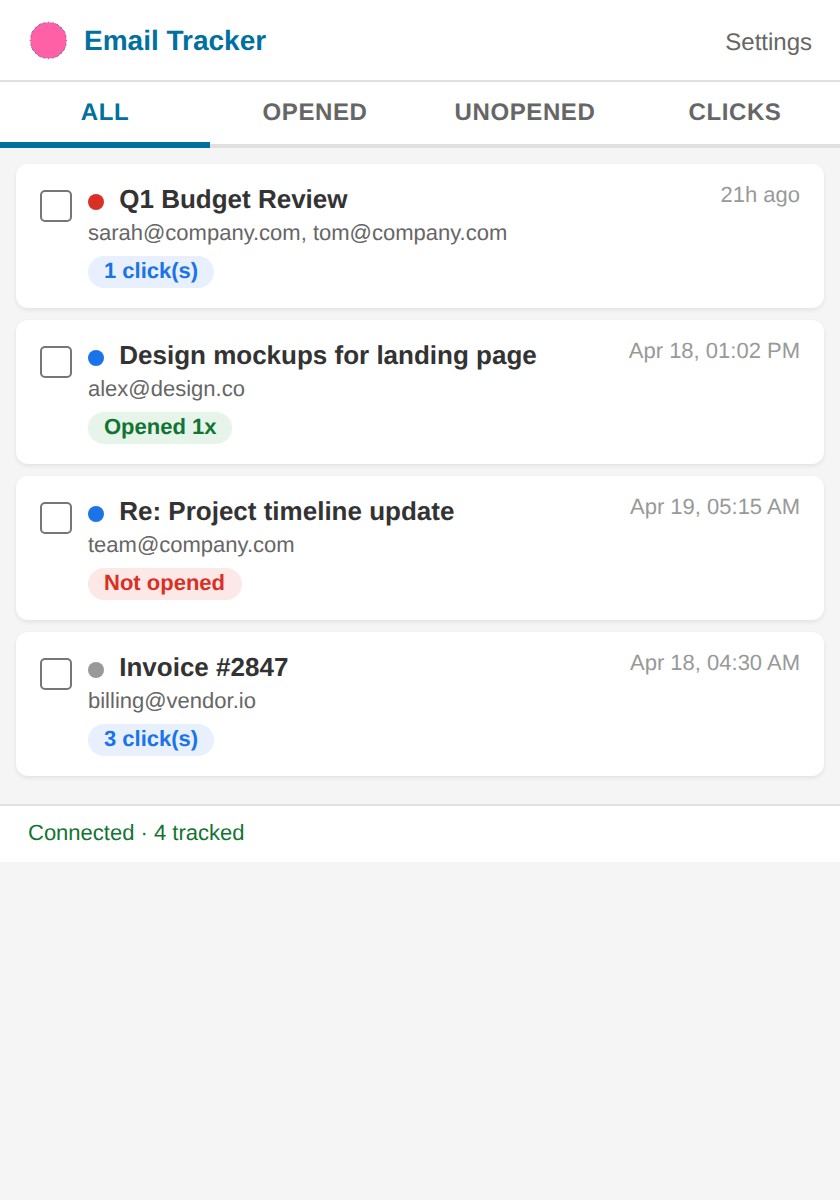Switch to the OPENED tab
The width and height of the screenshot is (840, 1200).
[314, 112]
